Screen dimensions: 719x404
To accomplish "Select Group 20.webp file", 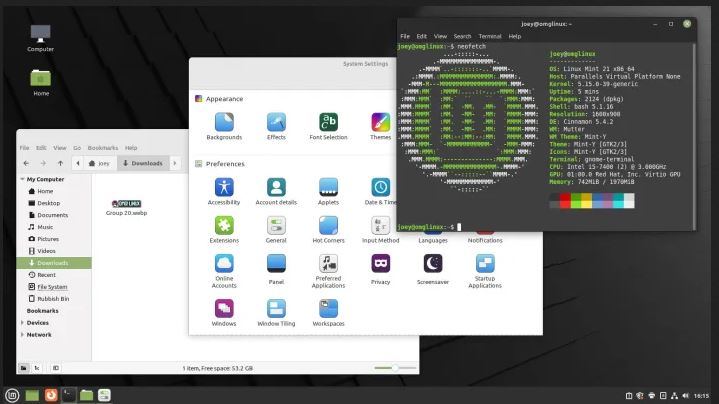I will [127, 207].
